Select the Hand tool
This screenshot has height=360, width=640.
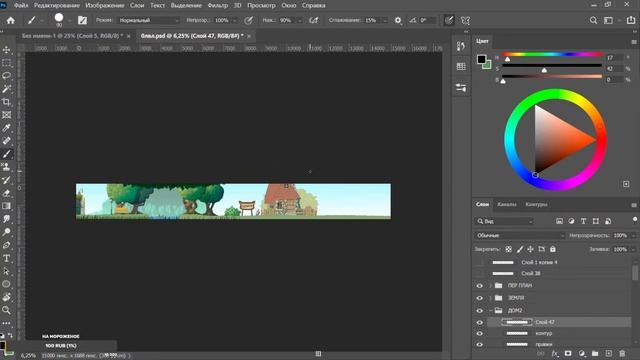7,297
